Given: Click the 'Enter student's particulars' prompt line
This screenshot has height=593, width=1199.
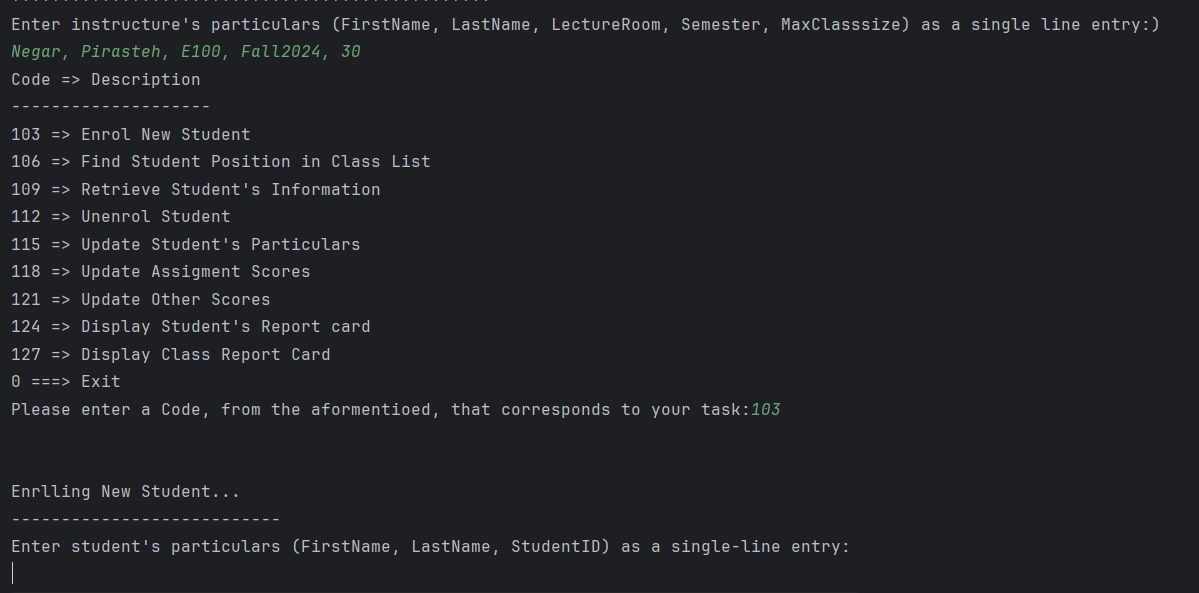Looking at the screenshot, I should coord(431,547).
